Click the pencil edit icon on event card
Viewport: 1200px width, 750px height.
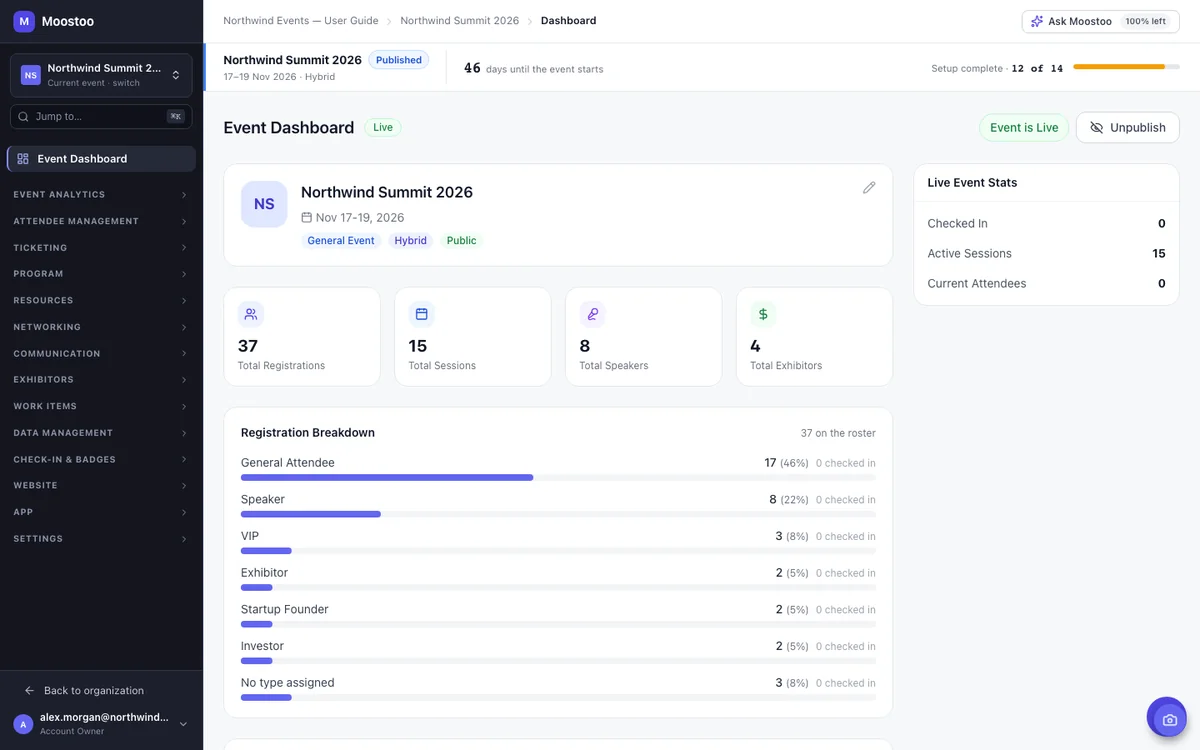click(869, 187)
